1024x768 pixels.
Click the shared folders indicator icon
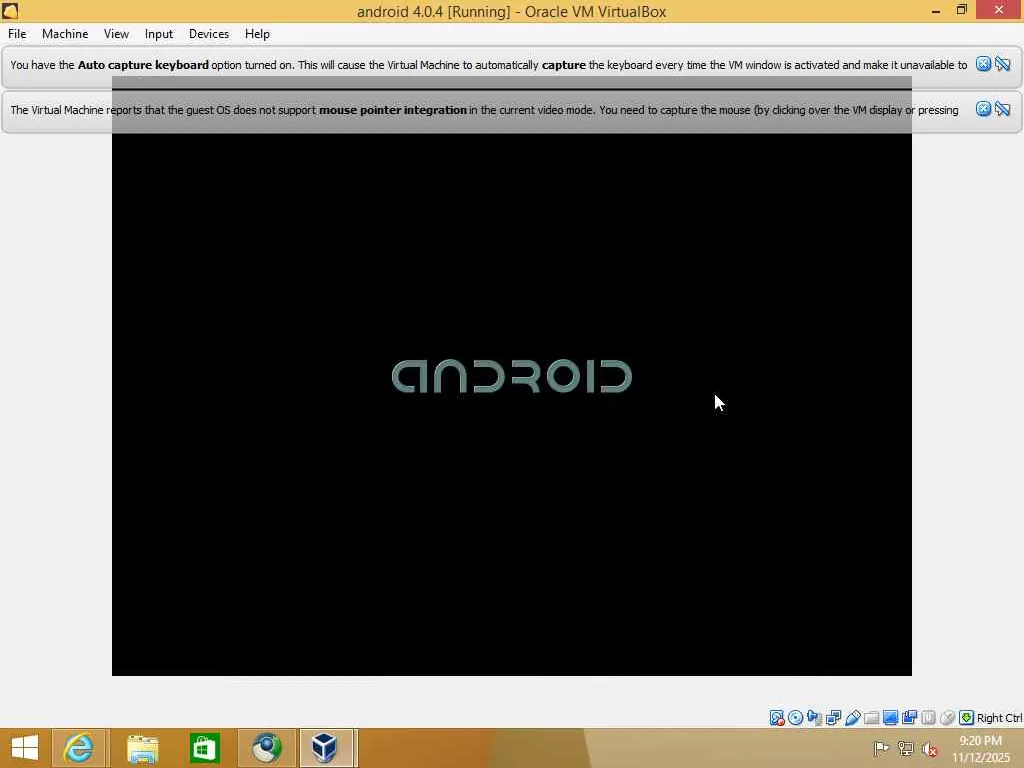[871, 718]
